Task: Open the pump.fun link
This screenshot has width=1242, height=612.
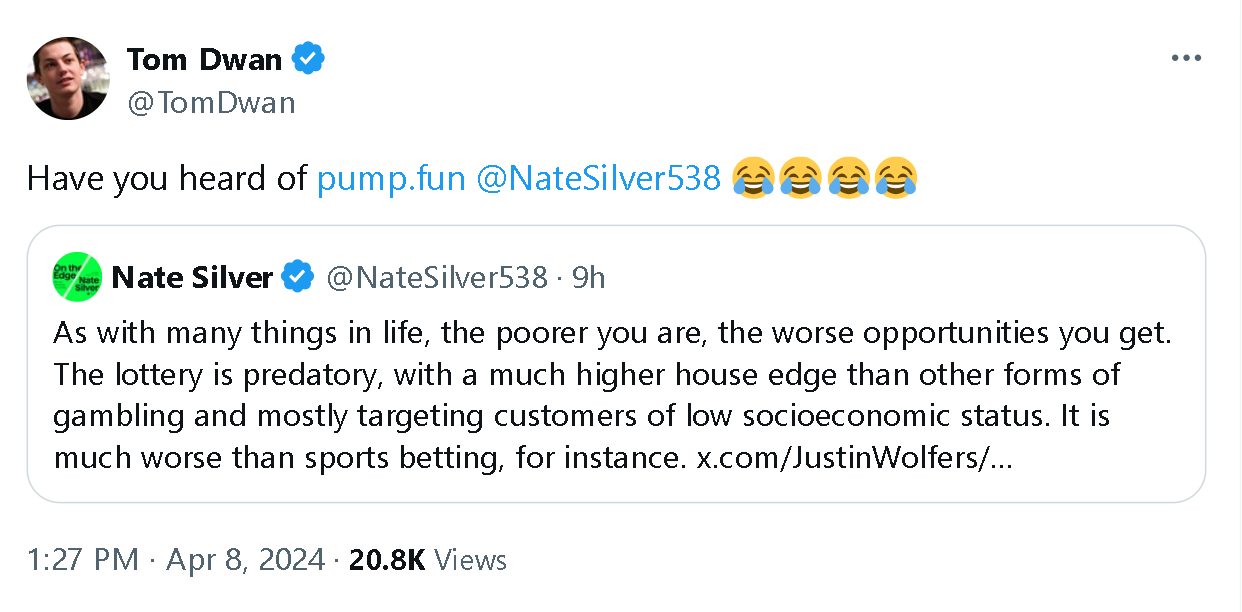Action: click(x=391, y=179)
